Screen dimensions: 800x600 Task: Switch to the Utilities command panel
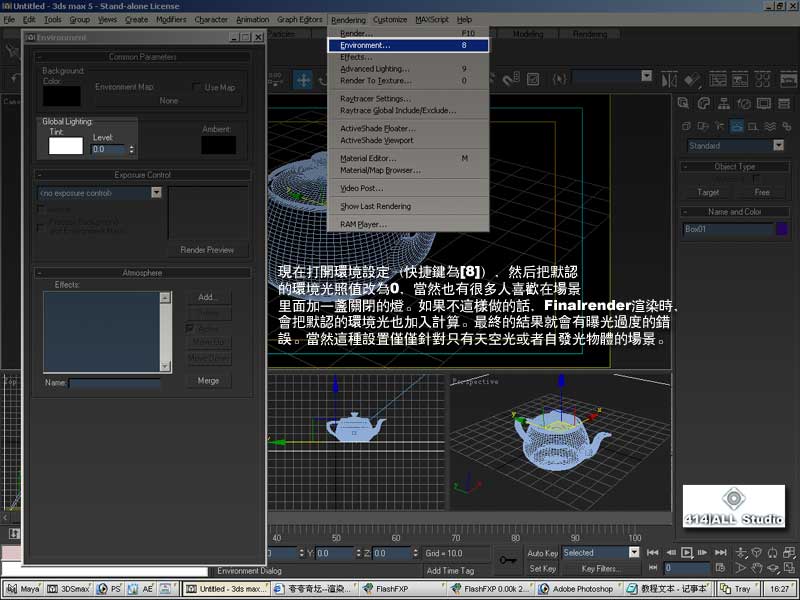(784, 104)
